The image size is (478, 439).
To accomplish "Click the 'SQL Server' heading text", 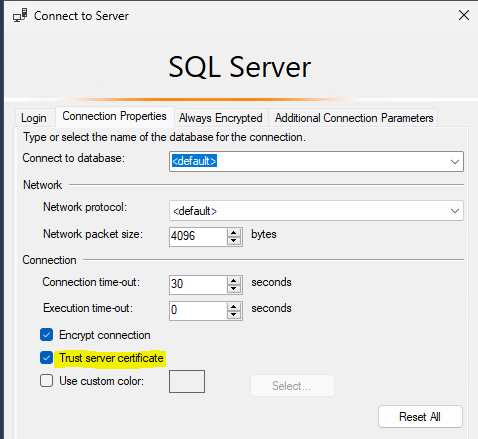I will coord(240,67).
